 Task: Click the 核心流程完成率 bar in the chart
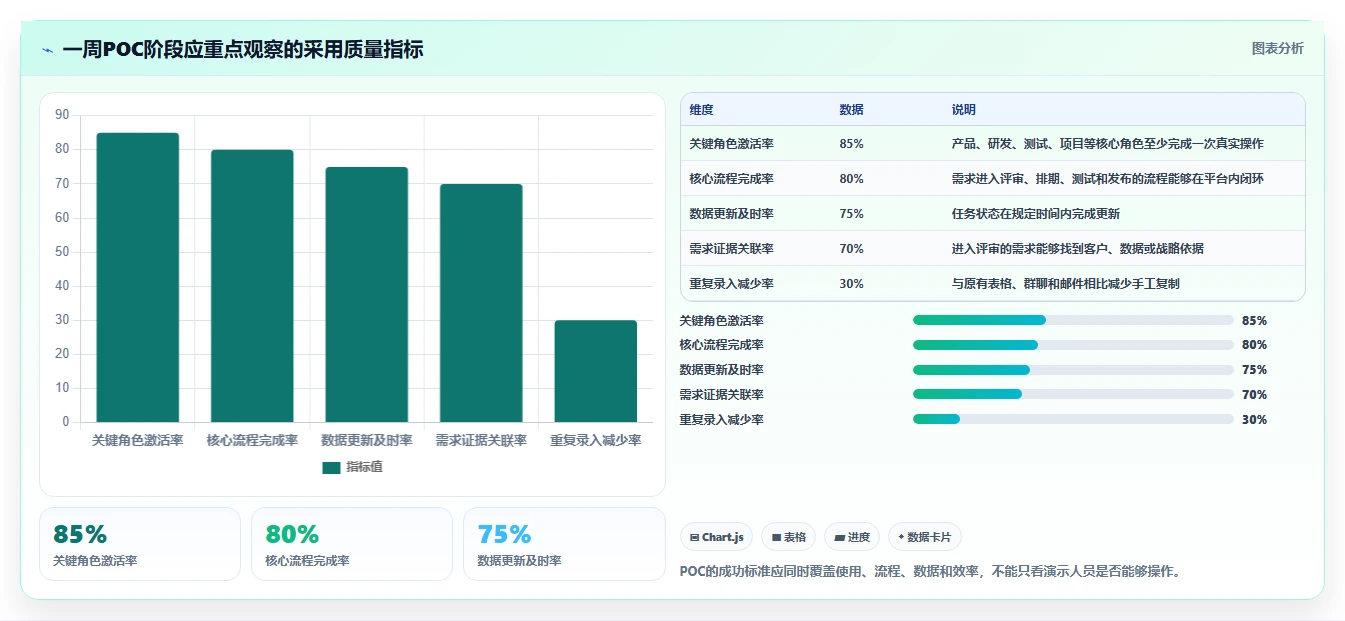coord(252,286)
